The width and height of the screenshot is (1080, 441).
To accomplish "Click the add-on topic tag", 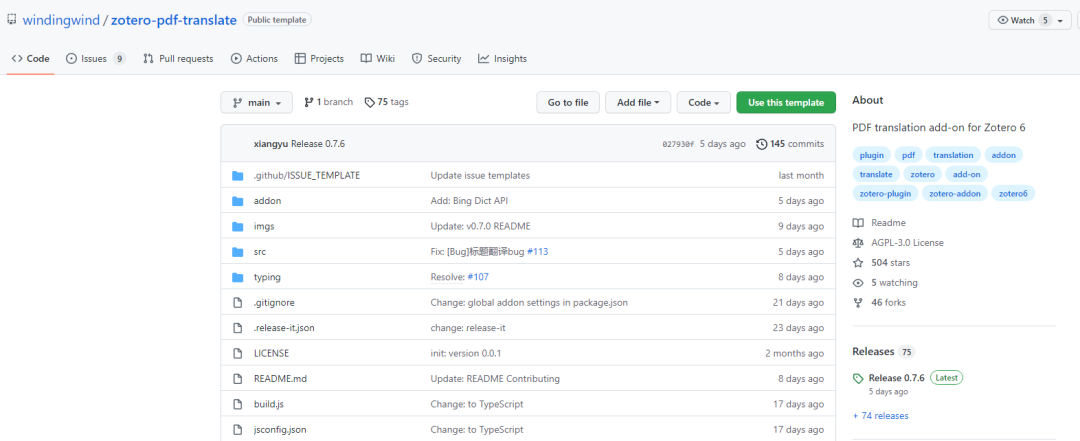I will (966, 174).
